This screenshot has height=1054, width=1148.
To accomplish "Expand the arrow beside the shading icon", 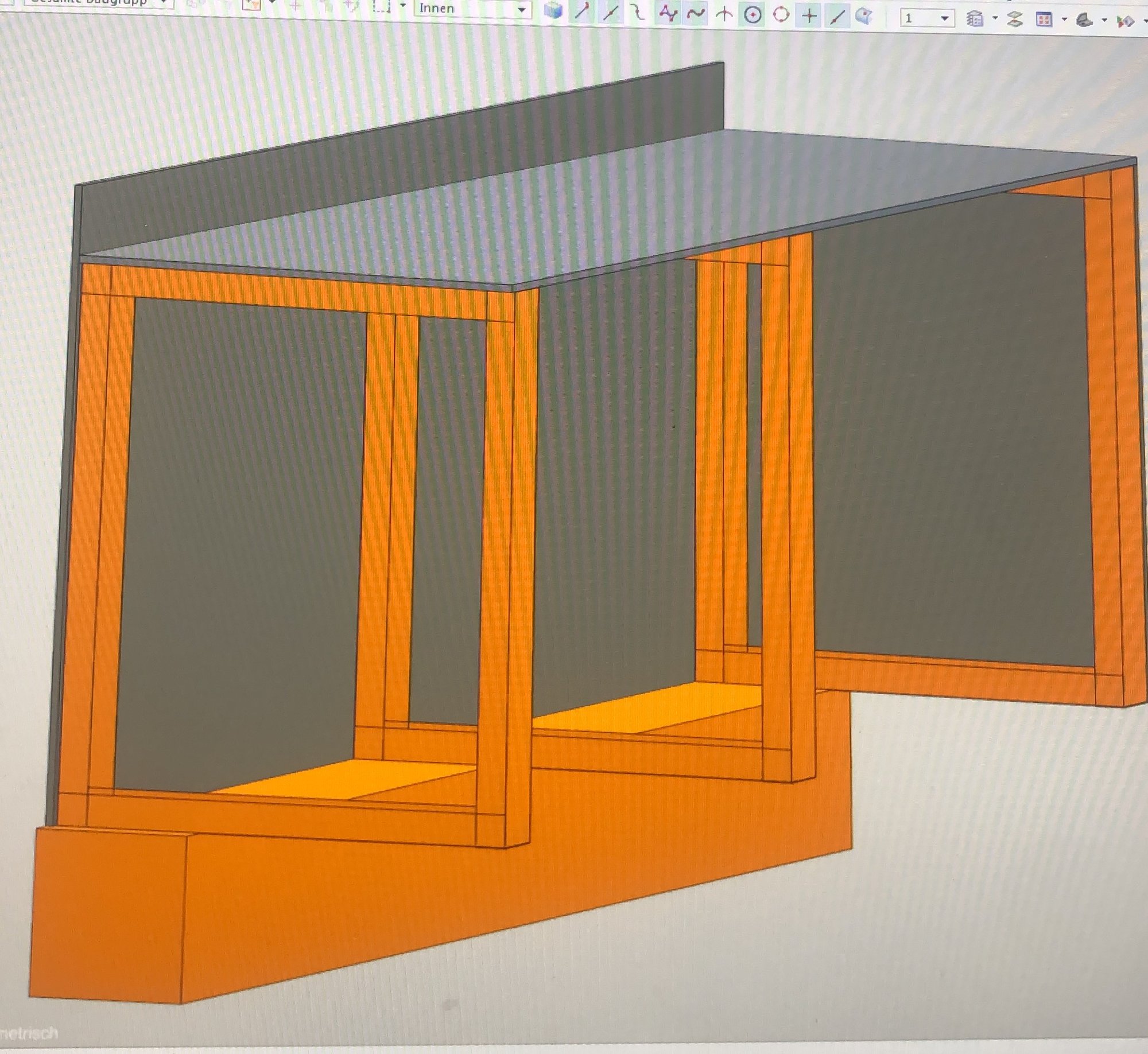I will 1105,21.
